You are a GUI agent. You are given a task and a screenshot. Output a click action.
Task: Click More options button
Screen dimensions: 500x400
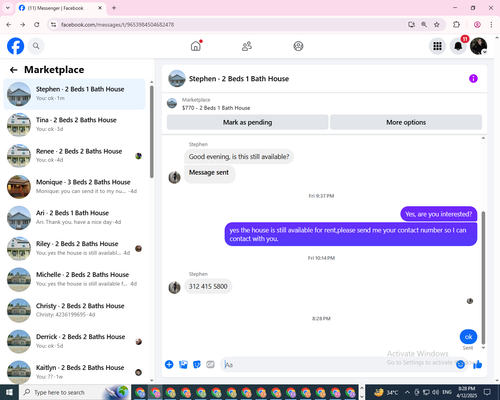pyautogui.click(x=406, y=122)
